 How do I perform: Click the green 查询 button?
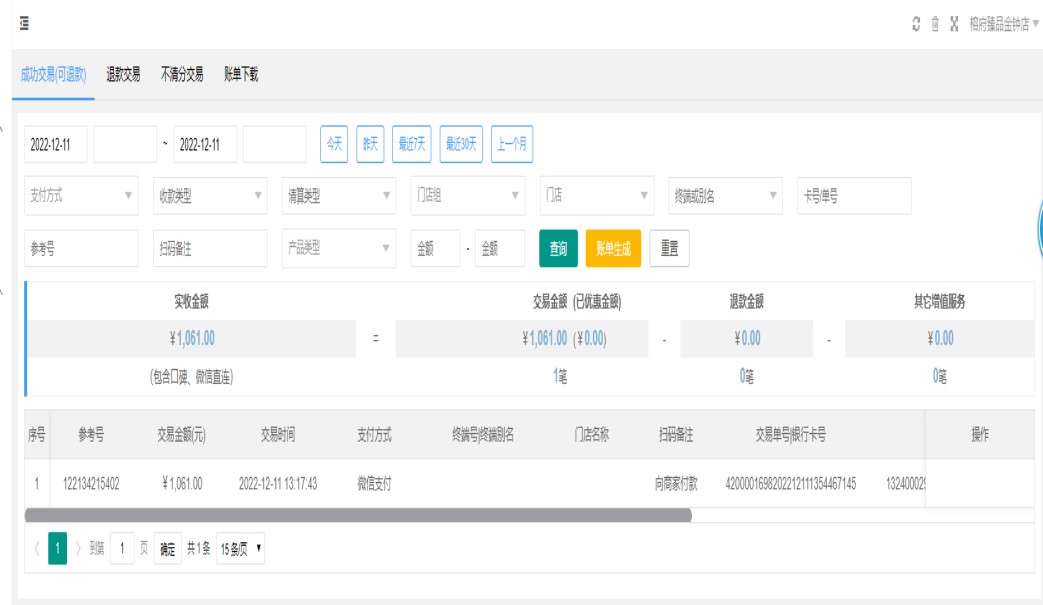coord(558,249)
